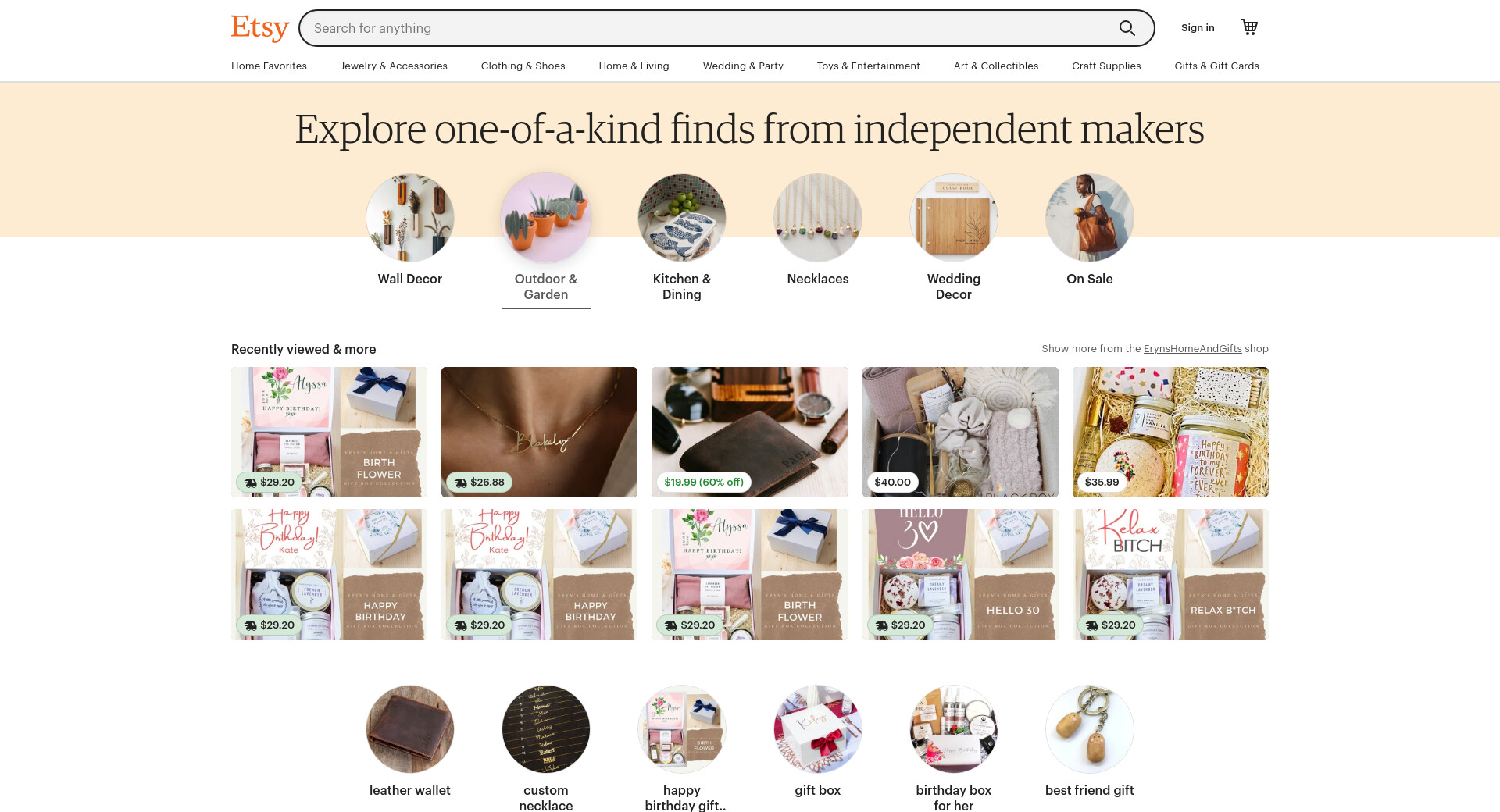Open the ErynsHomeAndGifts shop link

[x=1192, y=348]
